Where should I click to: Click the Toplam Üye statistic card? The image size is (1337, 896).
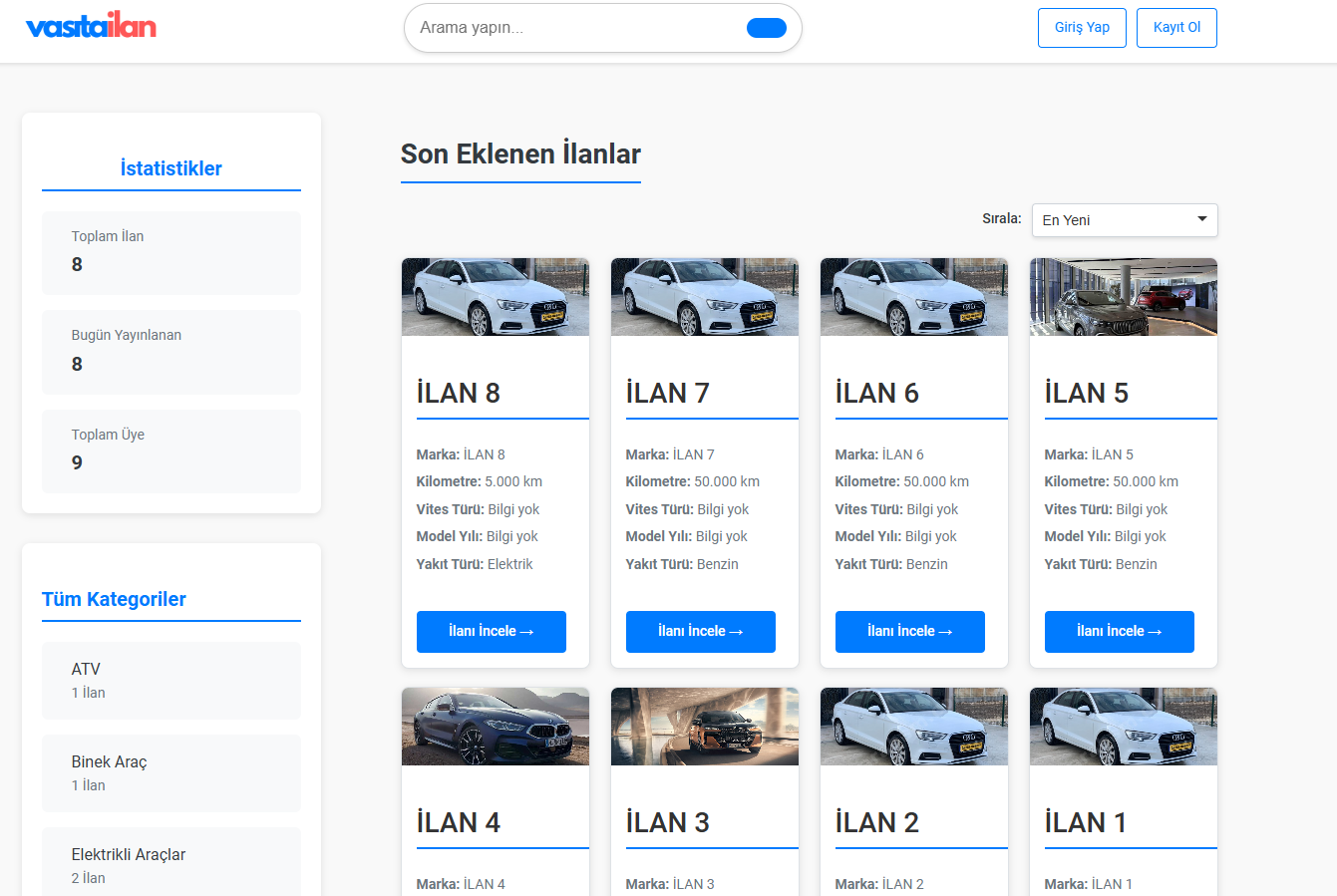click(171, 451)
